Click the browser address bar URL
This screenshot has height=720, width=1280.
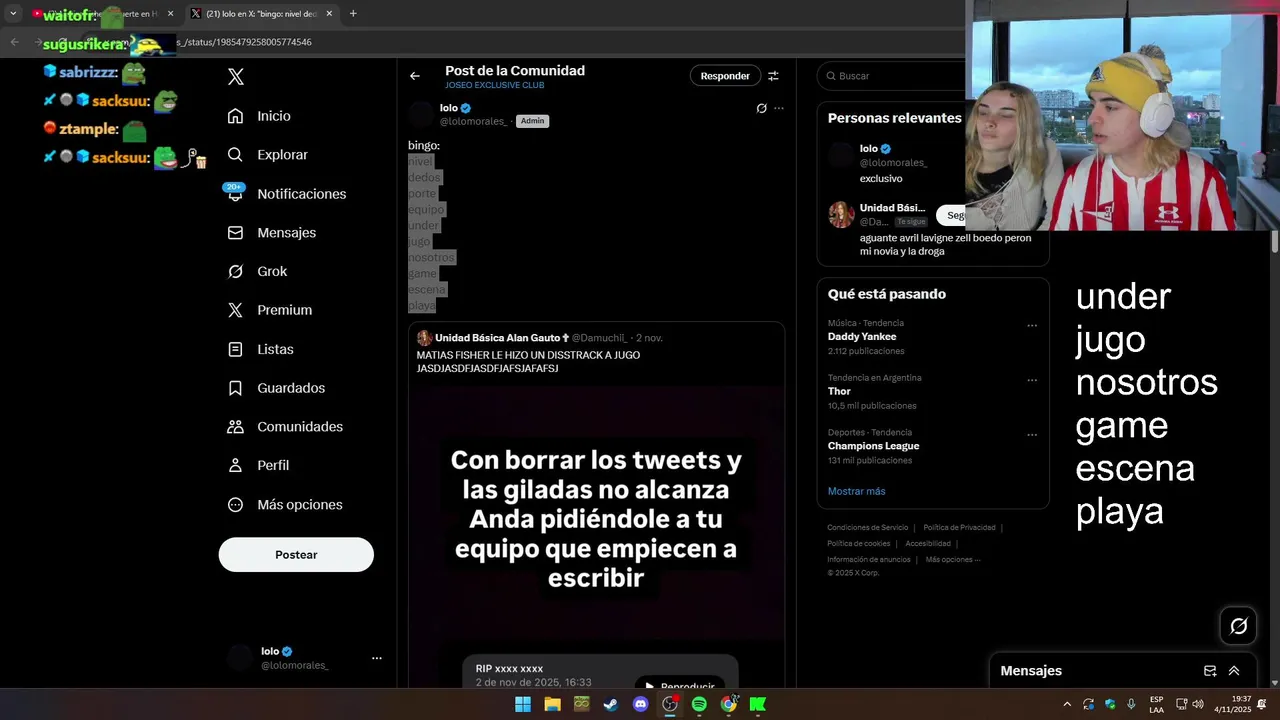245,42
